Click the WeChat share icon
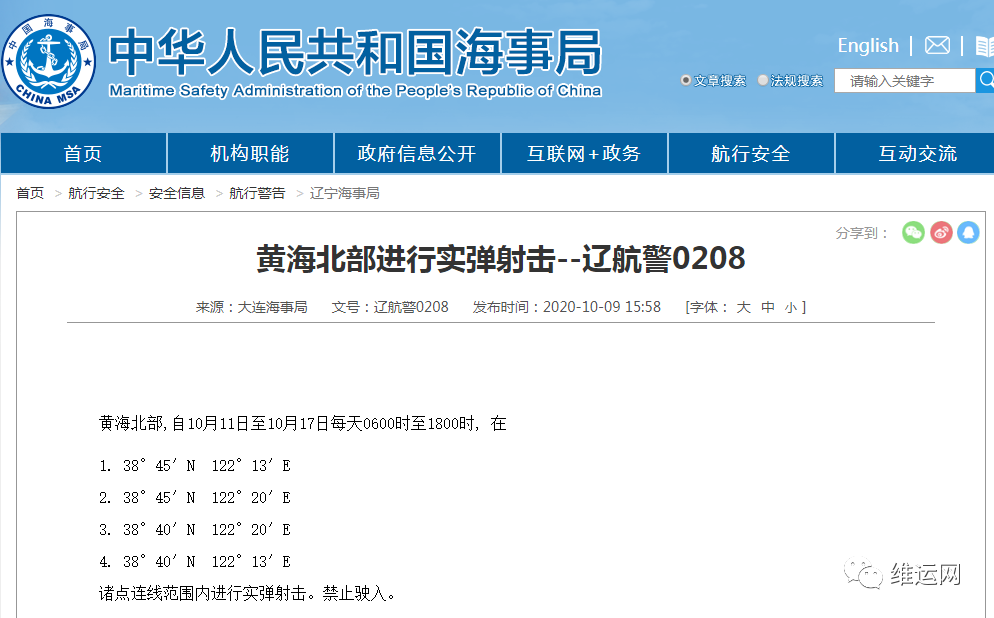This screenshot has height=618, width=994. 913,232
